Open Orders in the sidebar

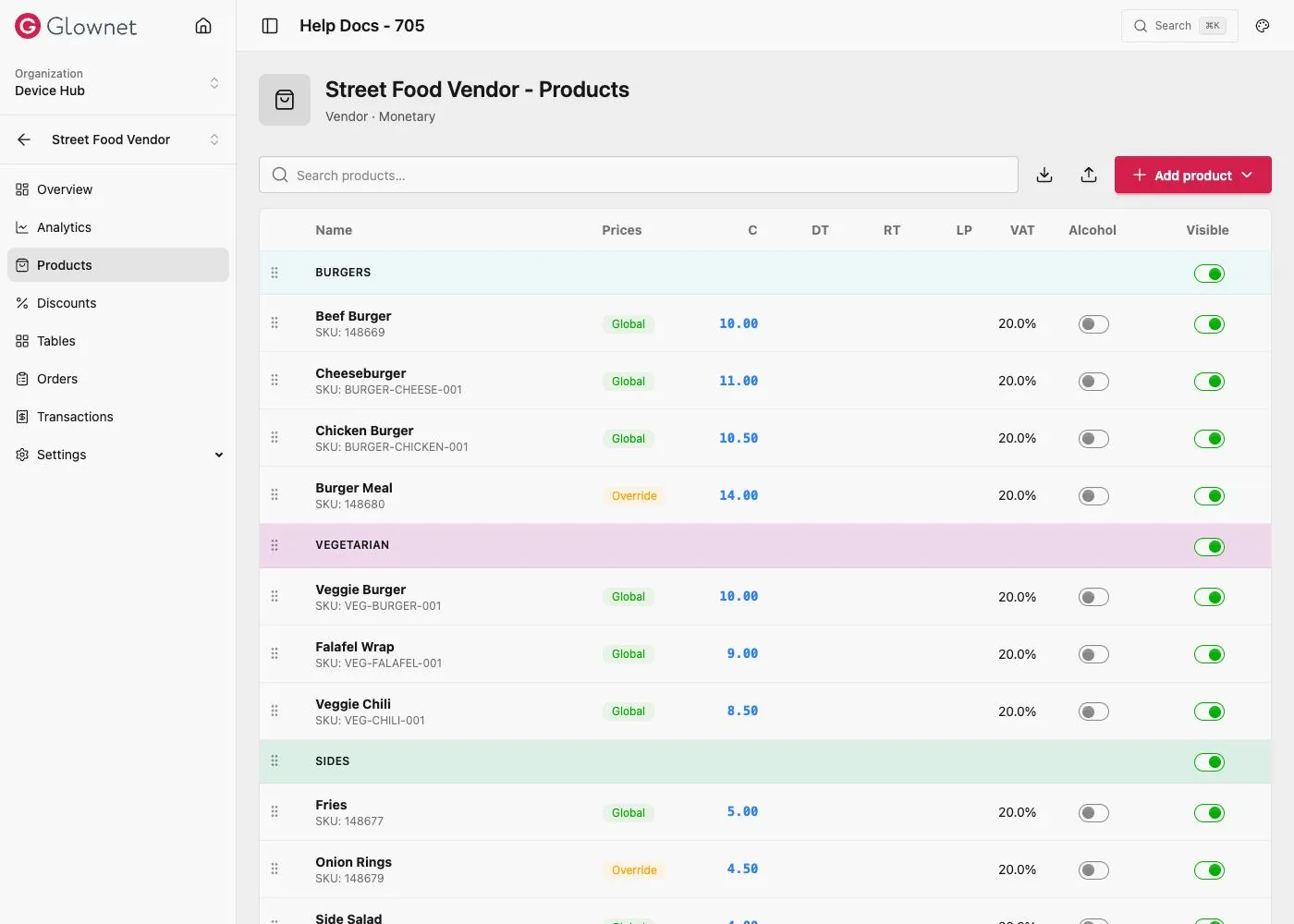(118, 379)
